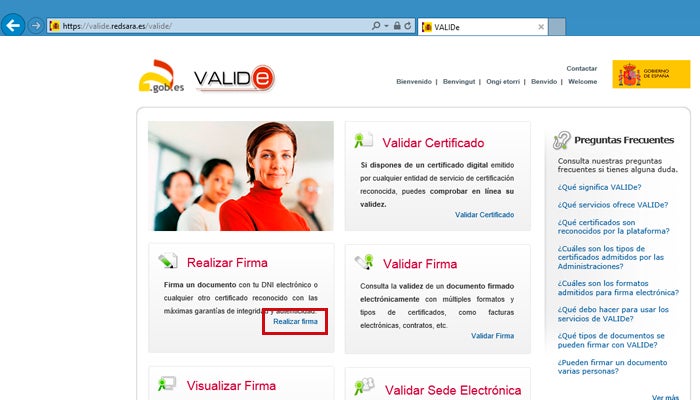Switch language to Welcome (English)

tap(582, 82)
